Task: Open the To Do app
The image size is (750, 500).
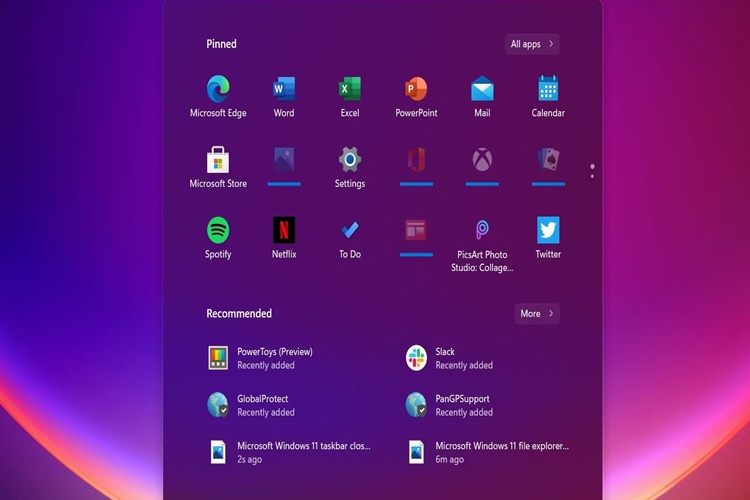Action: click(x=350, y=238)
